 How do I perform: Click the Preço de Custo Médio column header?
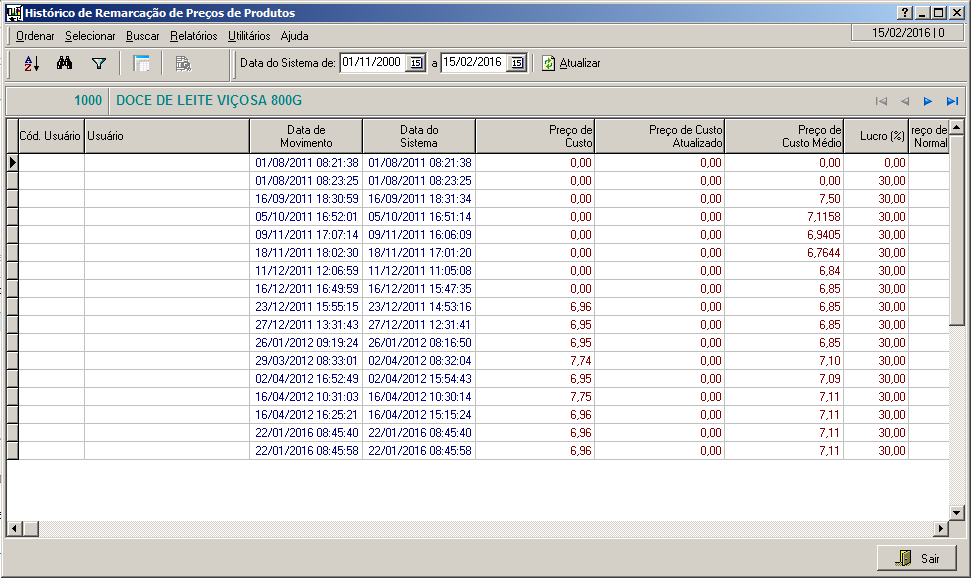784,136
